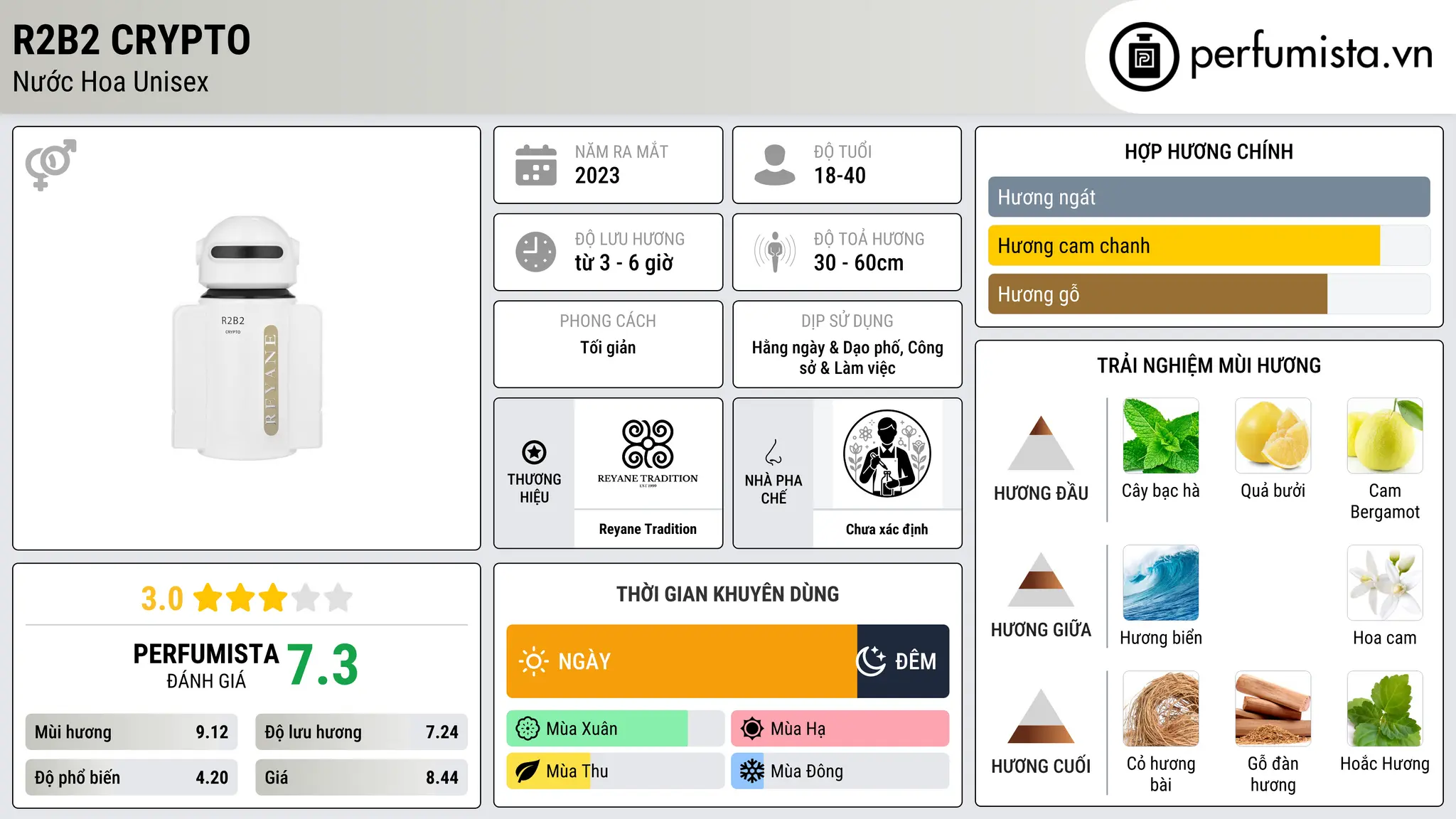Click the age range 18-40 value
1456x819 pixels.
[840, 176]
